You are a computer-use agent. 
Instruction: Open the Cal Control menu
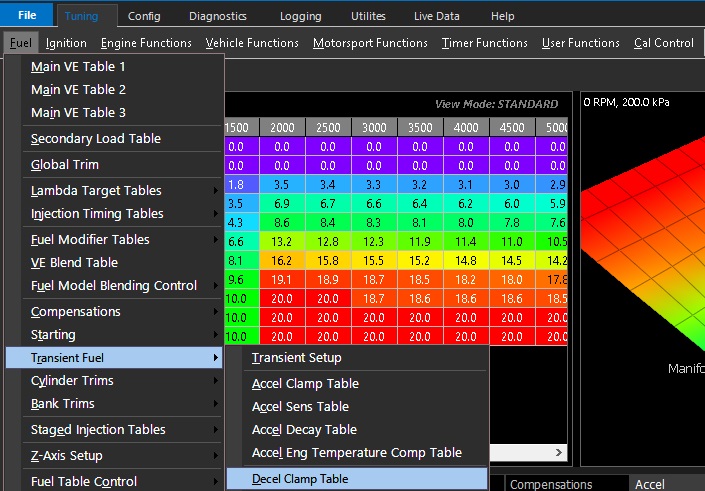(x=664, y=43)
